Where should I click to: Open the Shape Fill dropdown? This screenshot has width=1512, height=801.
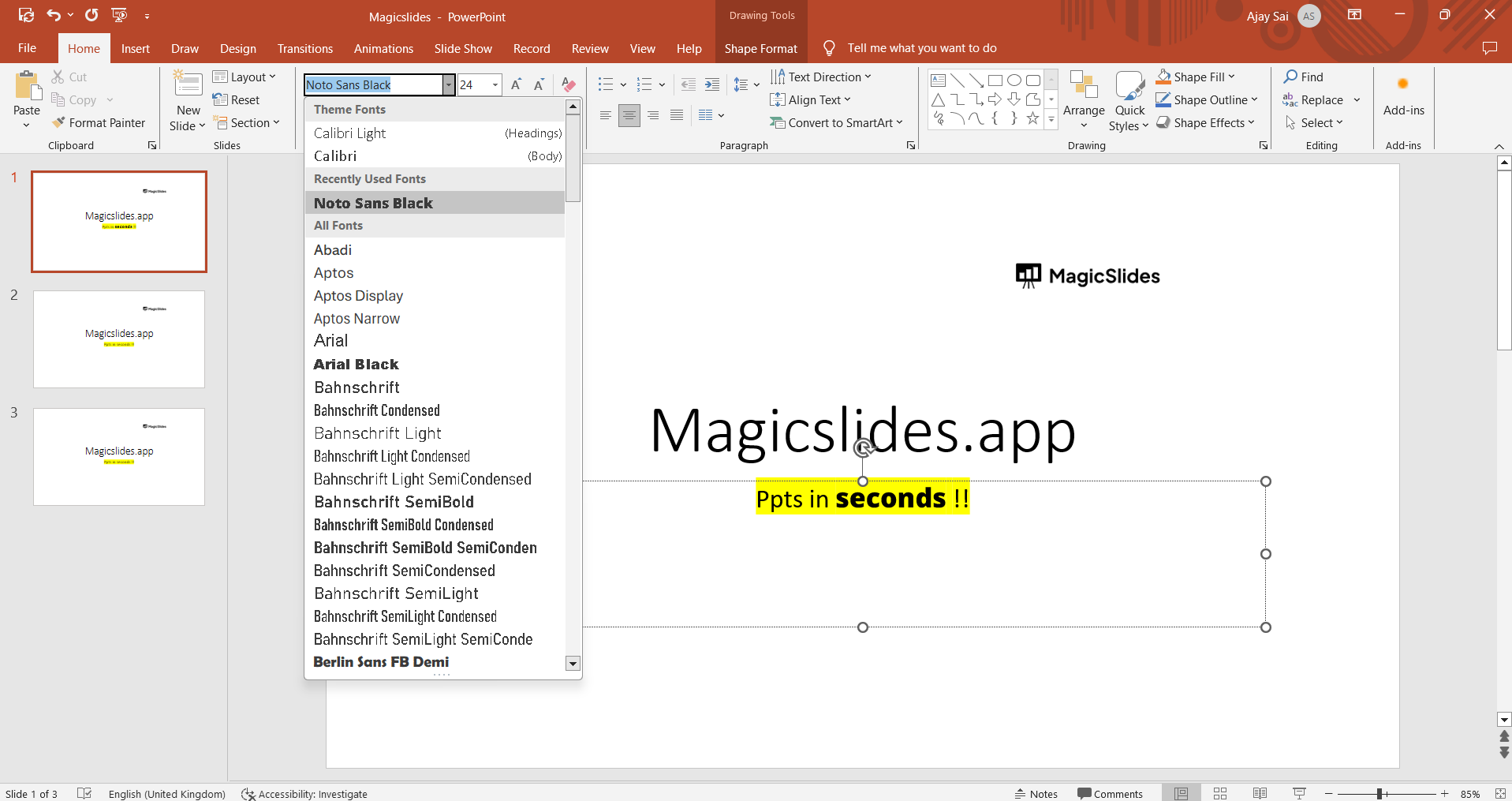(x=1196, y=77)
